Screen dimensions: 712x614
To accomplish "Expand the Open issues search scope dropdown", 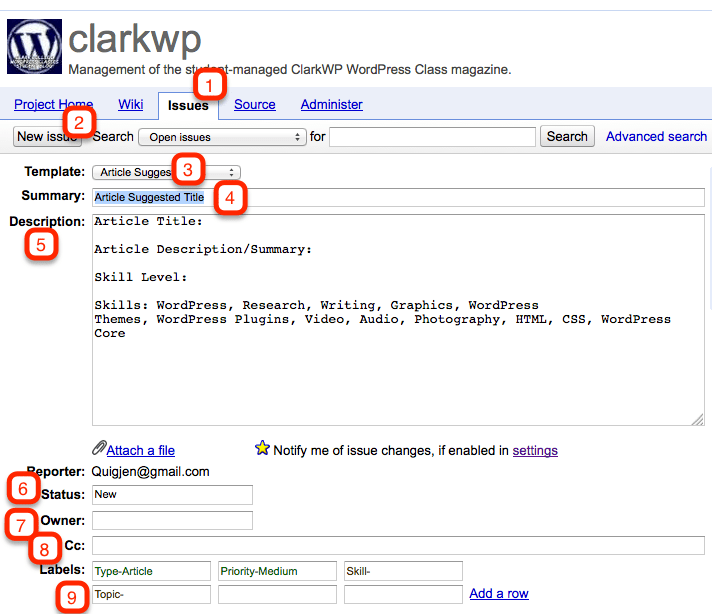I will (222, 137).
